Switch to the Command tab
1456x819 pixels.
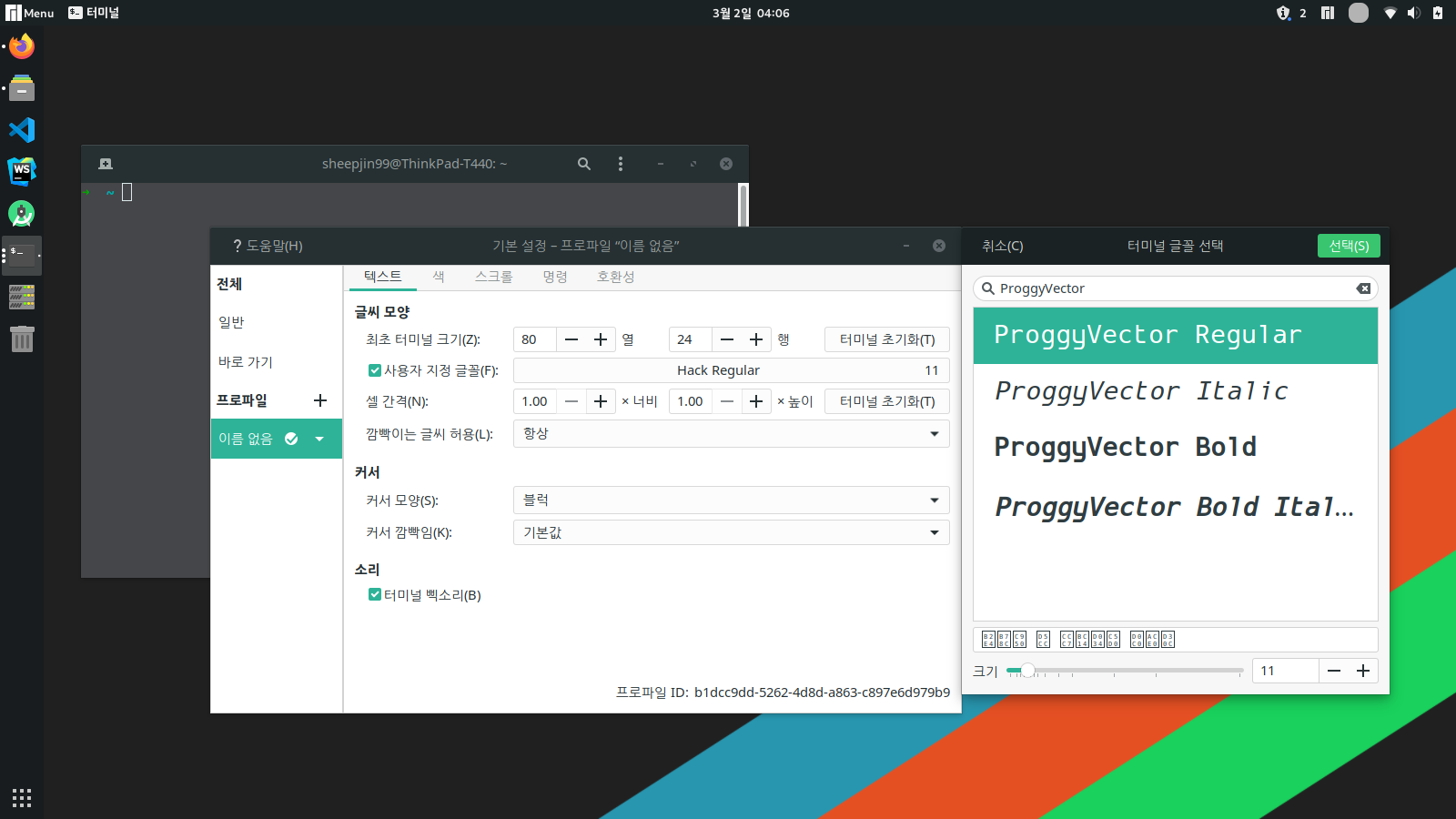555,277
